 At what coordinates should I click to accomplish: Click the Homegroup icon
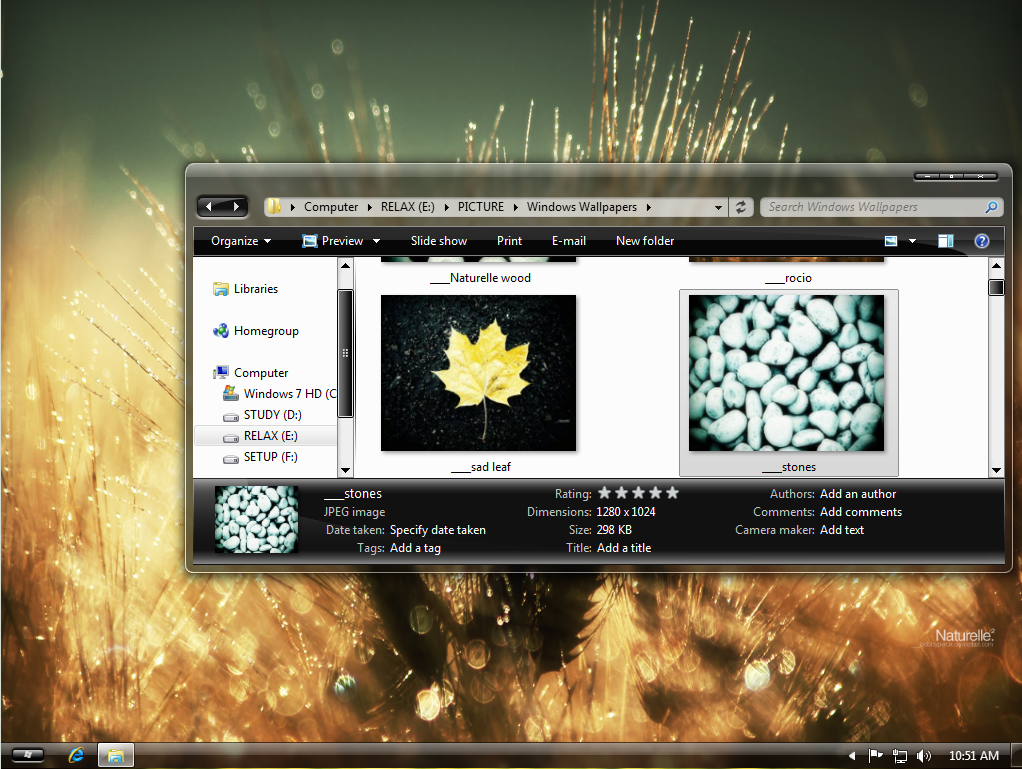221,330
